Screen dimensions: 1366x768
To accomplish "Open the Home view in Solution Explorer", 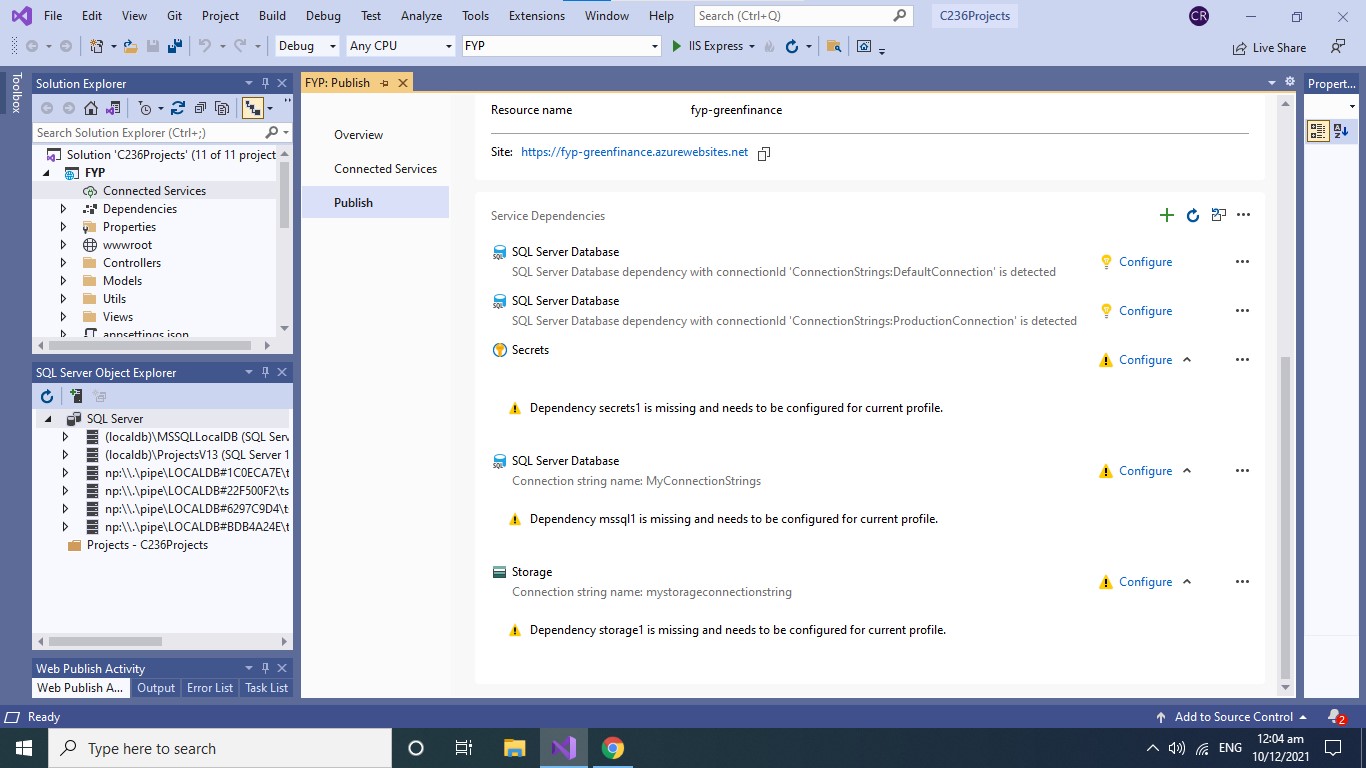I will (90, 108).
